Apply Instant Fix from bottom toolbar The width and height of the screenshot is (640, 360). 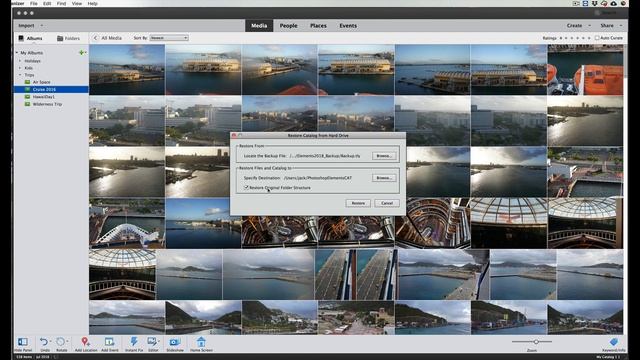134,342
